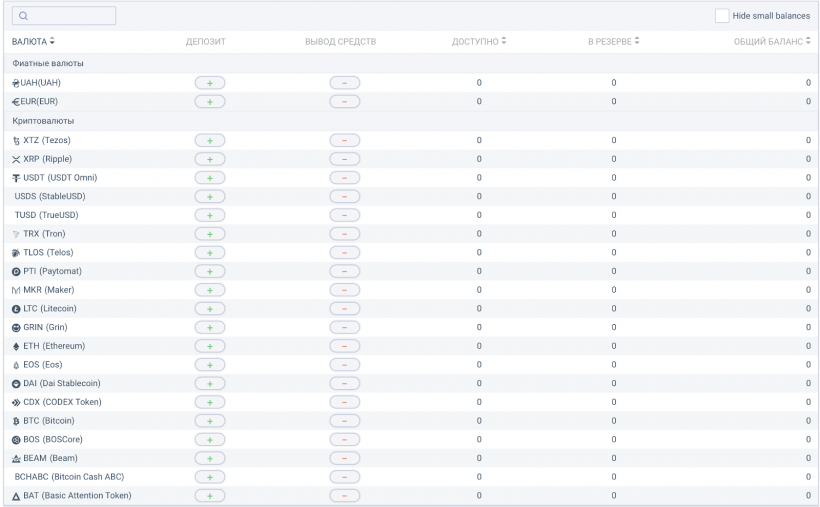
Task: Sort by ОБЩИЙ БАЛАНС column header
Action: coord(771,41)
